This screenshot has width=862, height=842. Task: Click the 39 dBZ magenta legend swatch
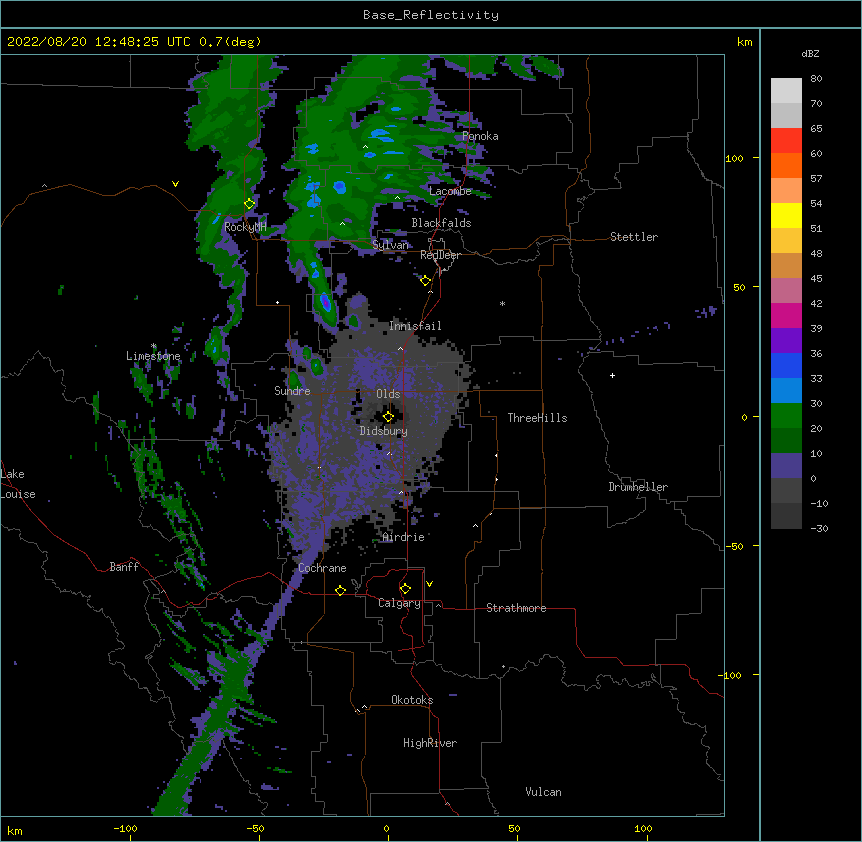(x=786, y=315)
